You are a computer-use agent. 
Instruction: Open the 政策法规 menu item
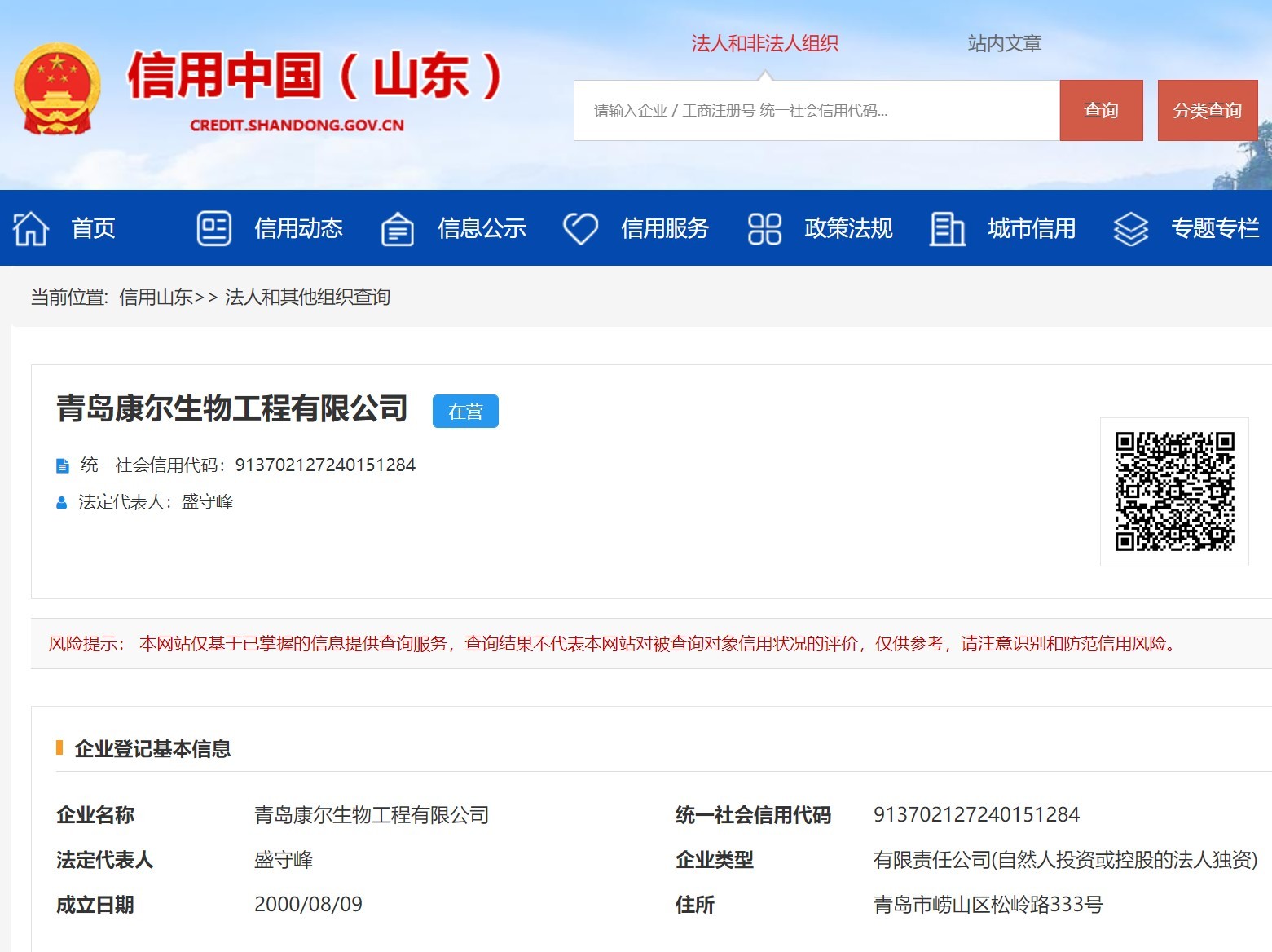pos(848,228)
